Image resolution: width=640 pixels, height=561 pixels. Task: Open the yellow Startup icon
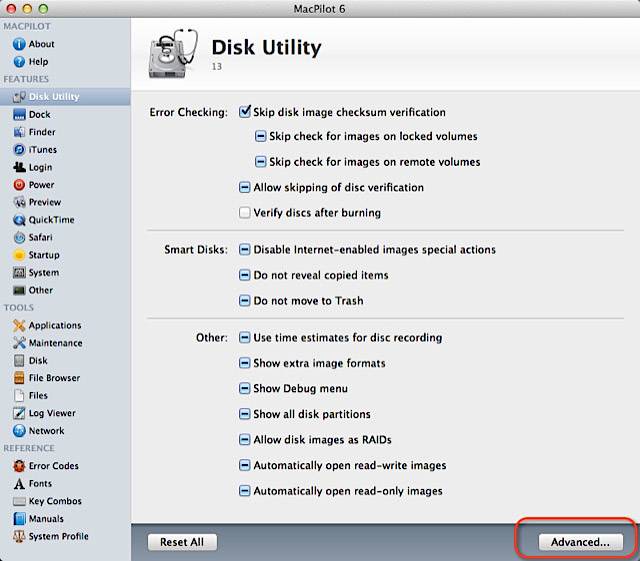coord(19,255)
